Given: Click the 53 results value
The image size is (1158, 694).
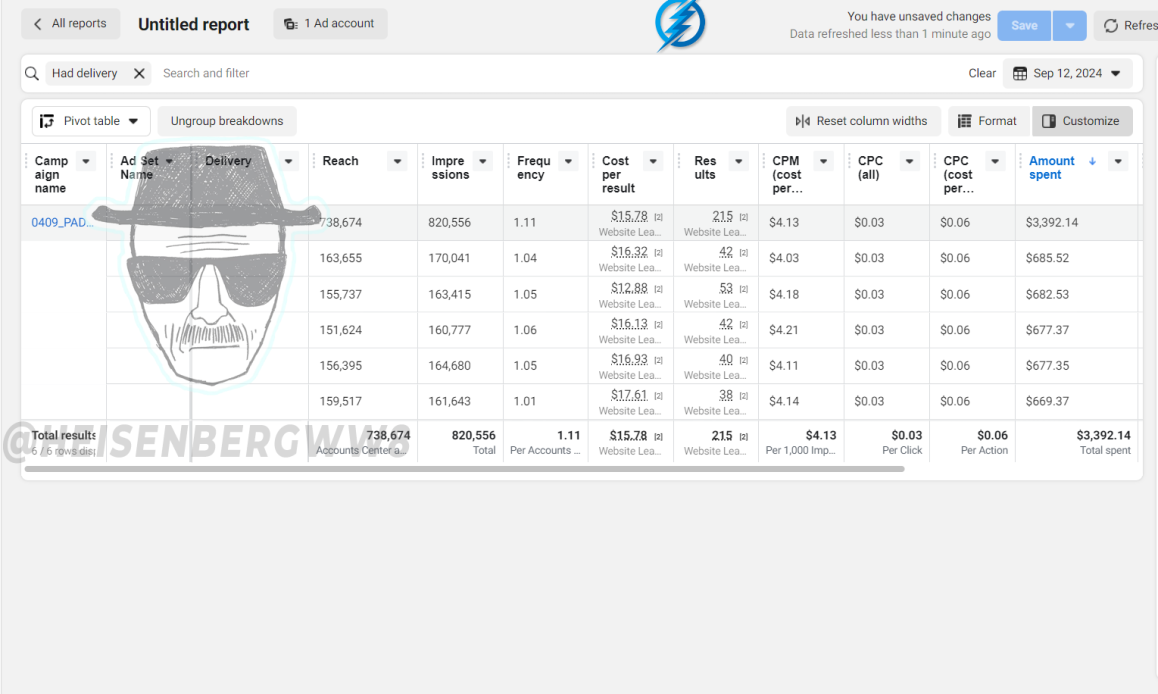Looking at the screenshot, I should (726, 288).
